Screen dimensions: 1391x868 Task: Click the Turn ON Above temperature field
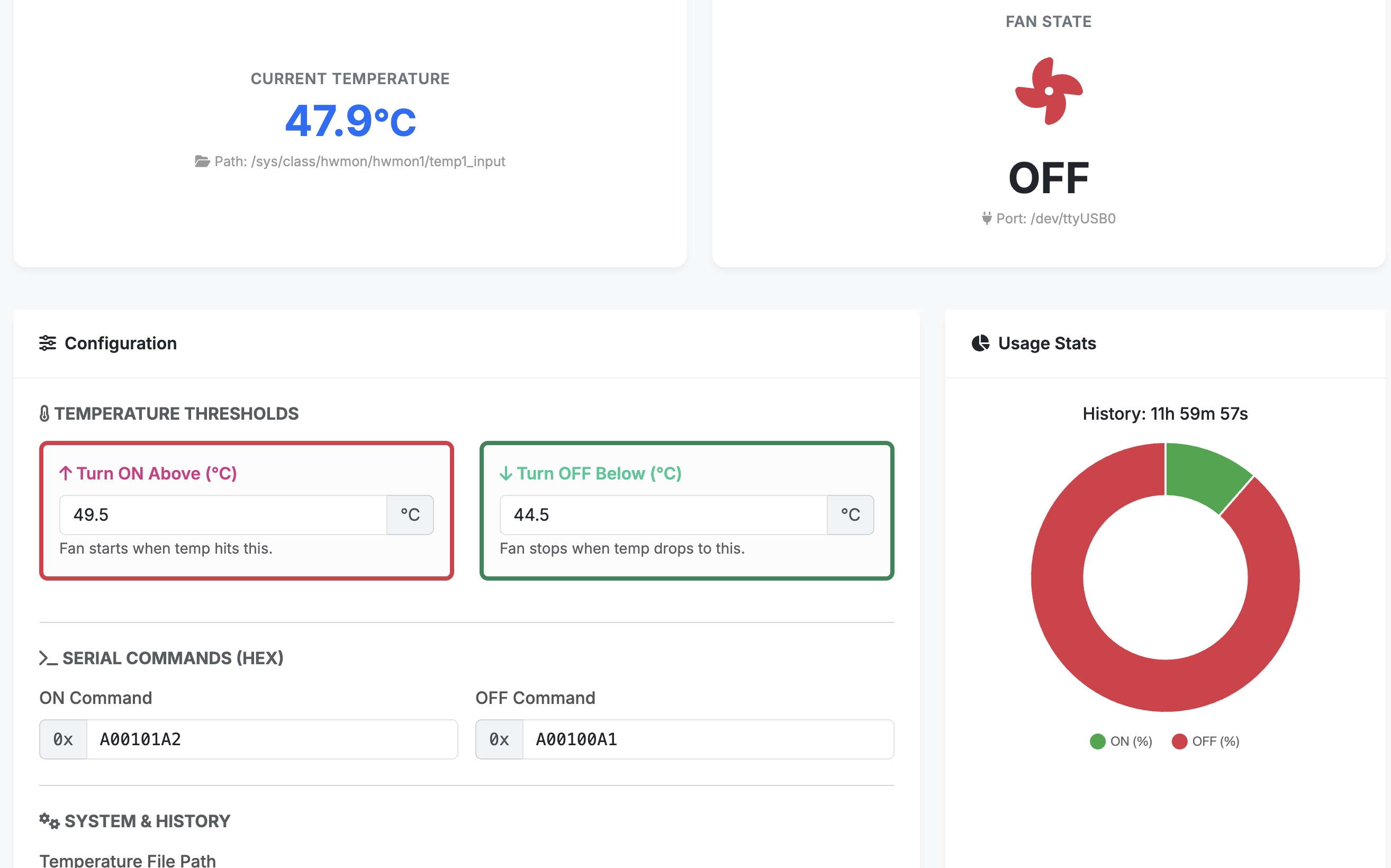pos(223,515)
